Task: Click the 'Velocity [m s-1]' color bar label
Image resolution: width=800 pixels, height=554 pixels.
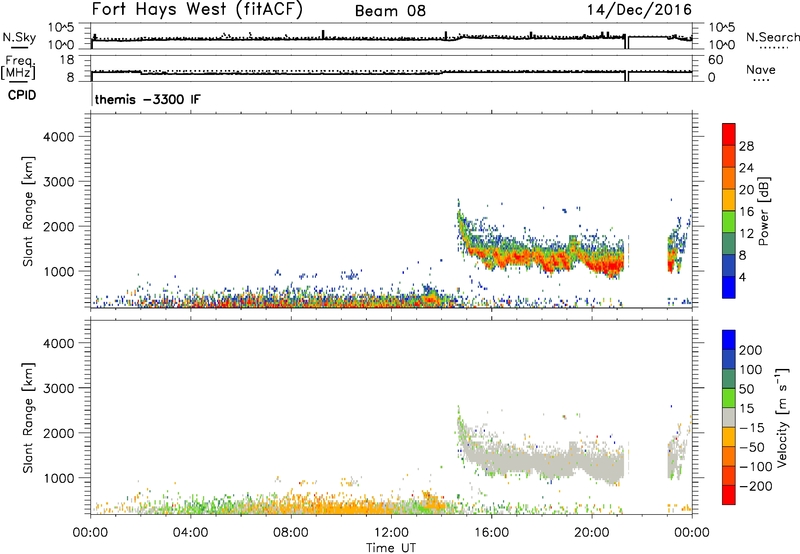Action: coord(782,417)
